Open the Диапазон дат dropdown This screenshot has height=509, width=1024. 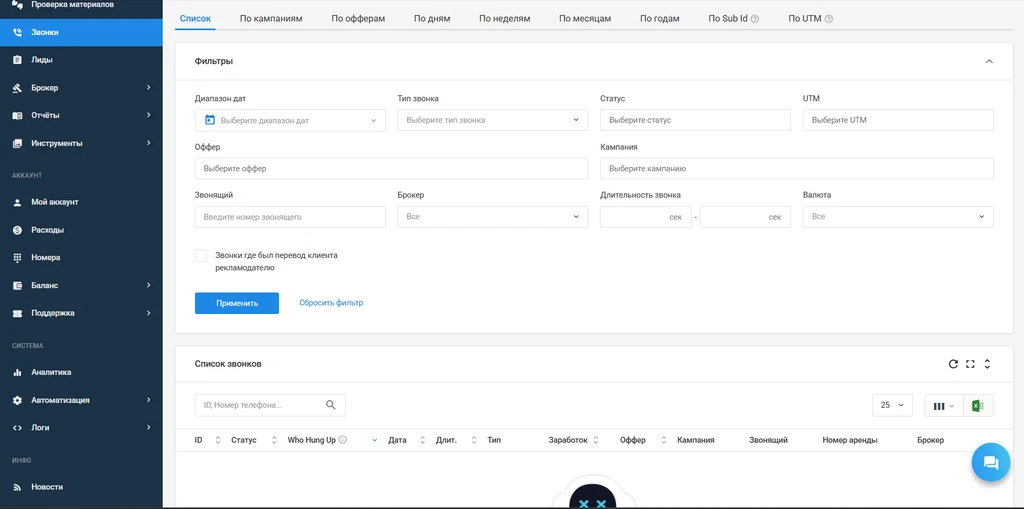[290, 120]
